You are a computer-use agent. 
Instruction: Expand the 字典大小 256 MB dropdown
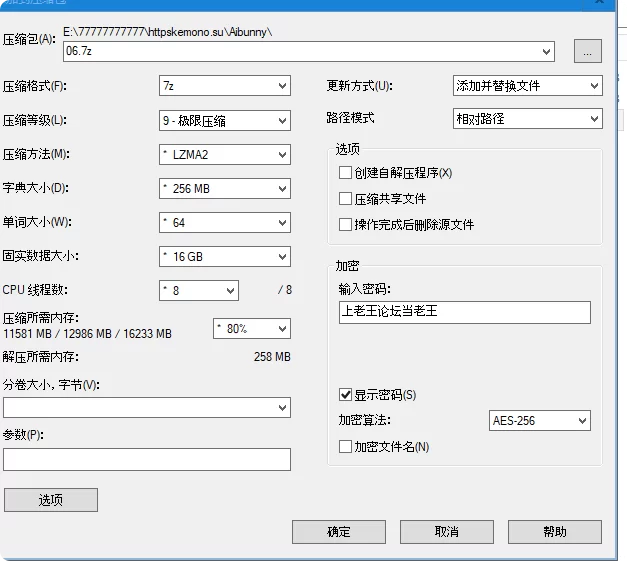(225, 188)
